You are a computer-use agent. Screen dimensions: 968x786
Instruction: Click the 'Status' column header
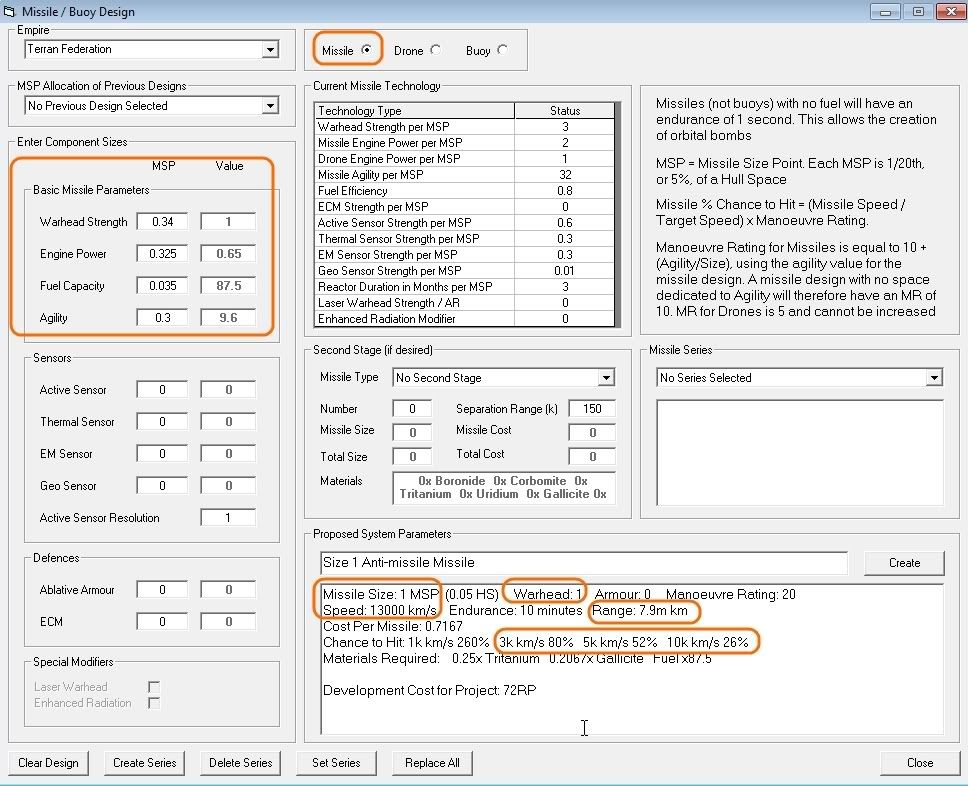[565, 111]
